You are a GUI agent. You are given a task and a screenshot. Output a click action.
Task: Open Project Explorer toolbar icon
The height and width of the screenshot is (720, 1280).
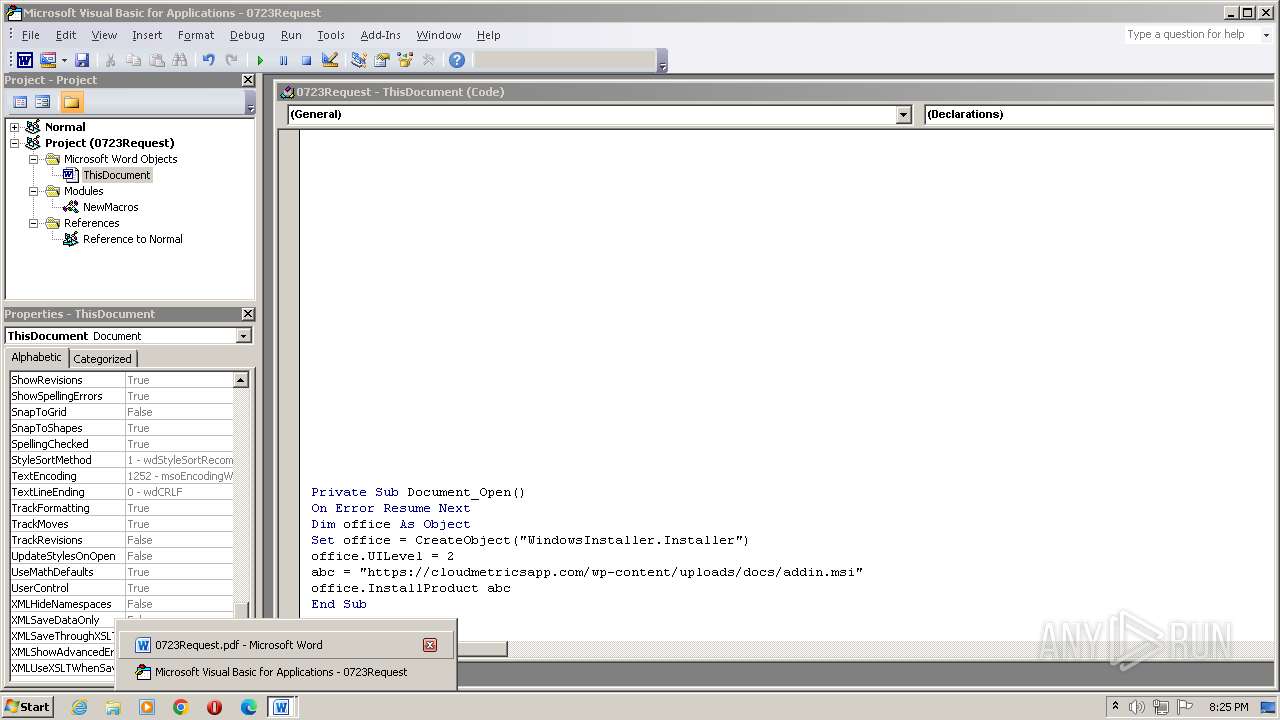click(359, 60)
